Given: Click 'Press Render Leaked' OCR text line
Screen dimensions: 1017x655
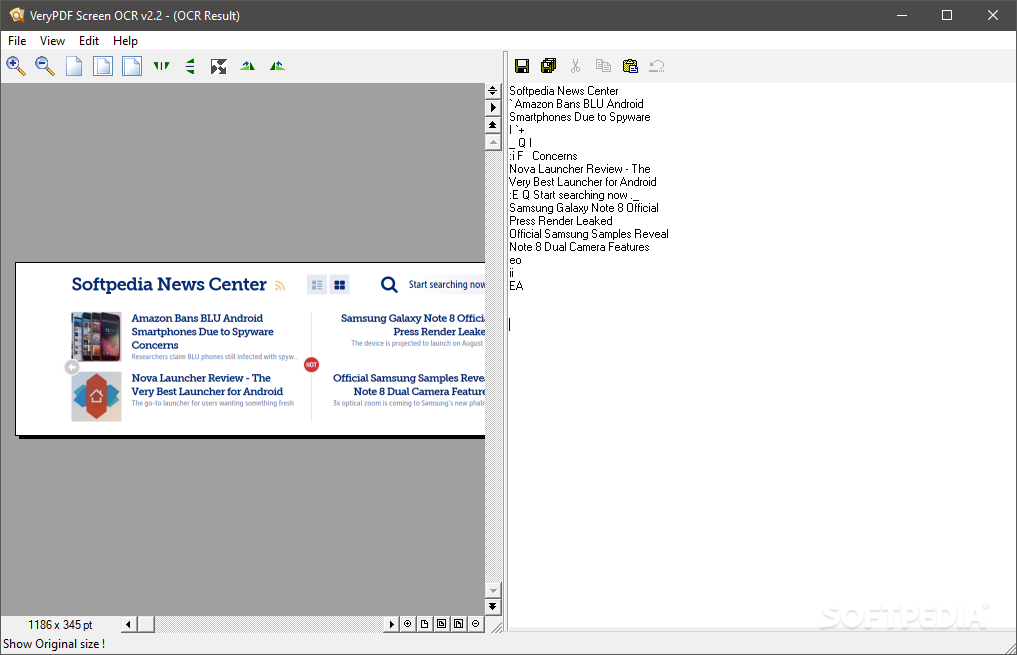Looking at the screenshot, I should coord(561,220).
